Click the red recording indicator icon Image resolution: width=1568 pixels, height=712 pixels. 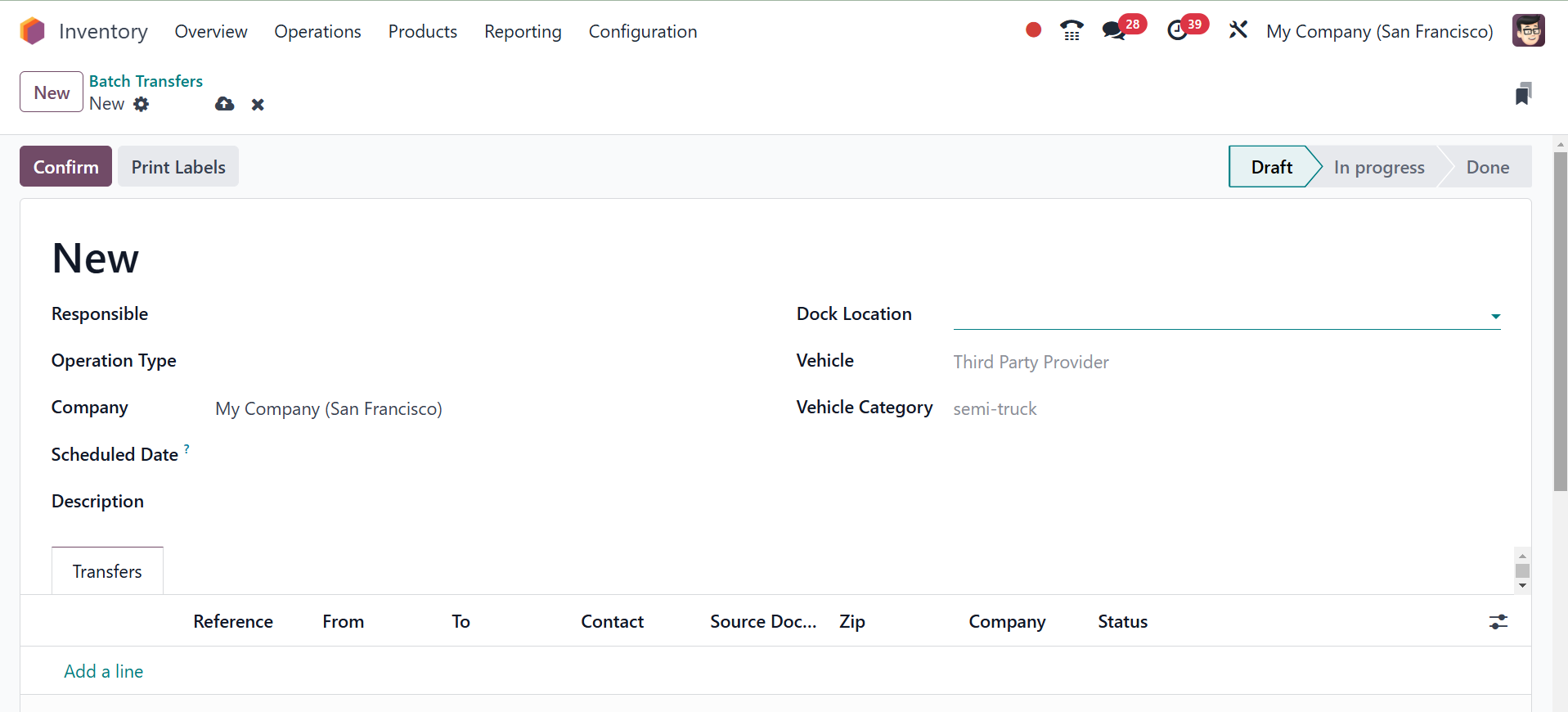pos(1033,30)
